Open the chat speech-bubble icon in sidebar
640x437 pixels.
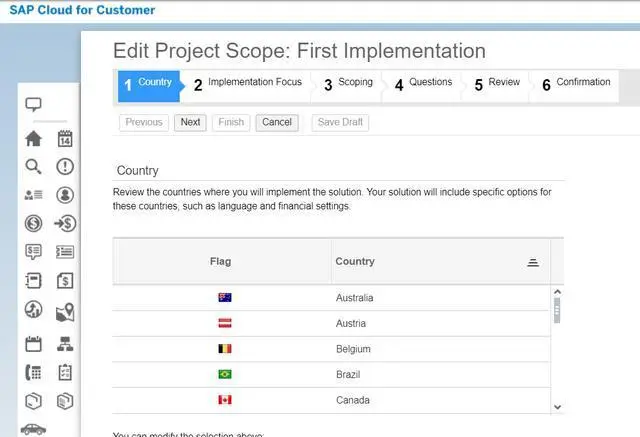click(33, 104)
